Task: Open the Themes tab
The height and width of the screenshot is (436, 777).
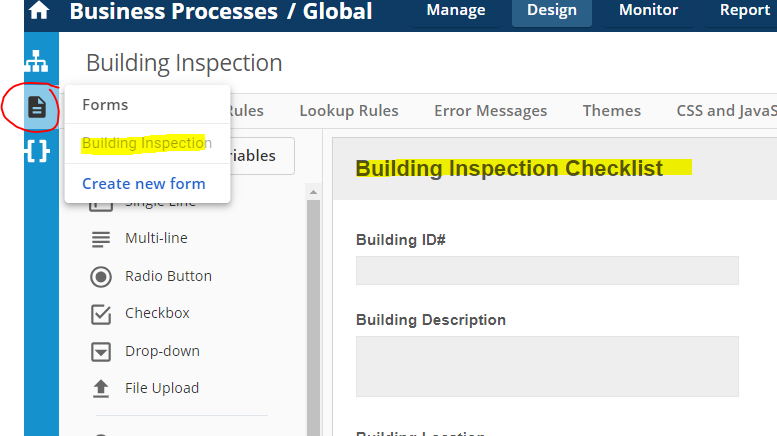Action: pos(611,110)
